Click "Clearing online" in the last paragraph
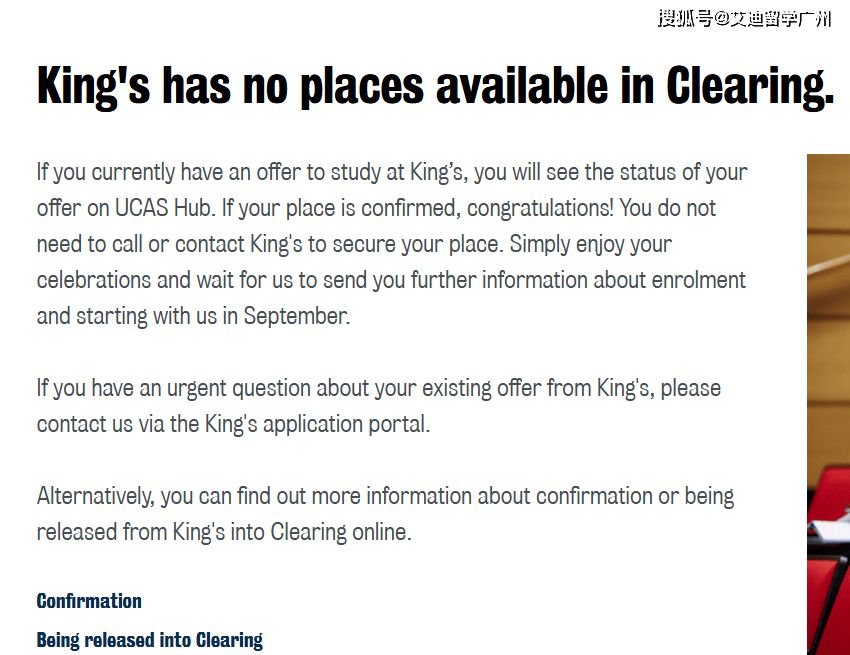This screenshot has height=655, width=850. (x=341, y=532)
